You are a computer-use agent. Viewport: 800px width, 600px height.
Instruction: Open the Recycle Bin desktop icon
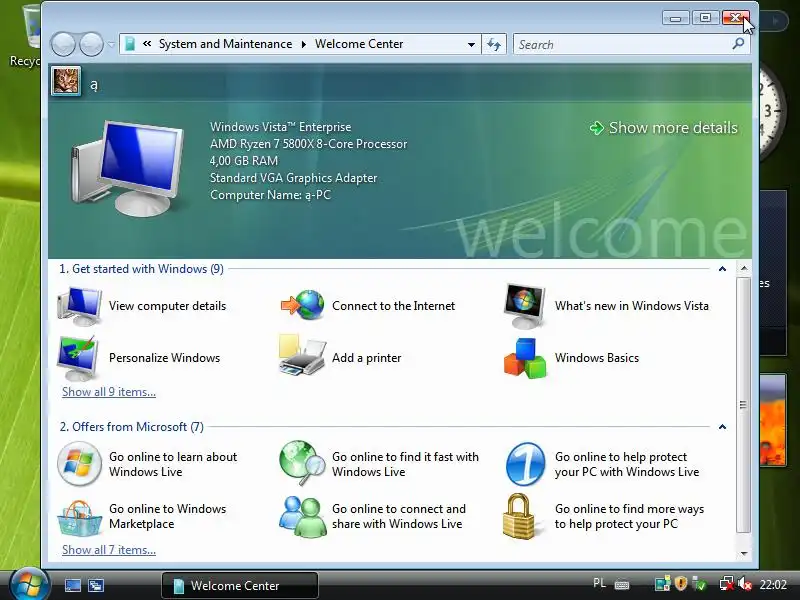click(x=26, y=36)
